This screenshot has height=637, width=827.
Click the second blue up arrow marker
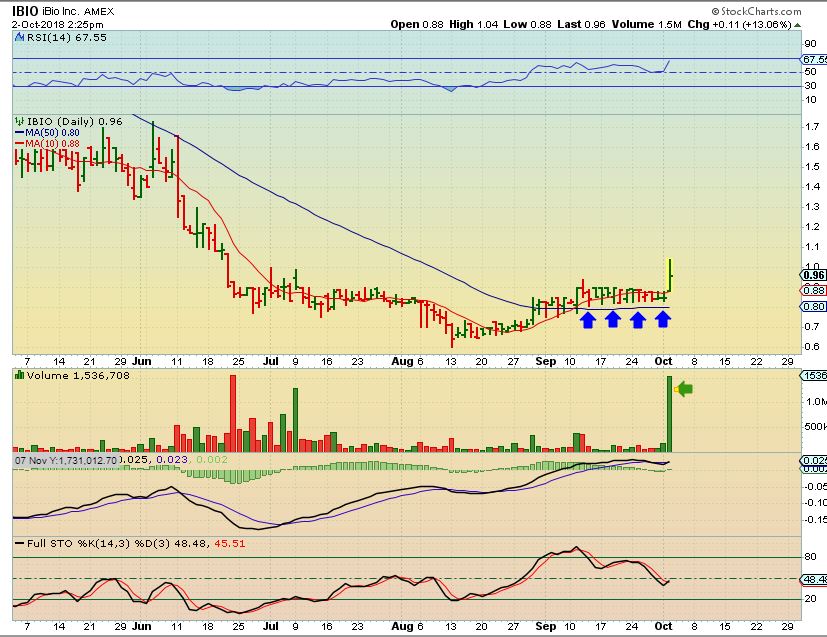click(613, 319)
